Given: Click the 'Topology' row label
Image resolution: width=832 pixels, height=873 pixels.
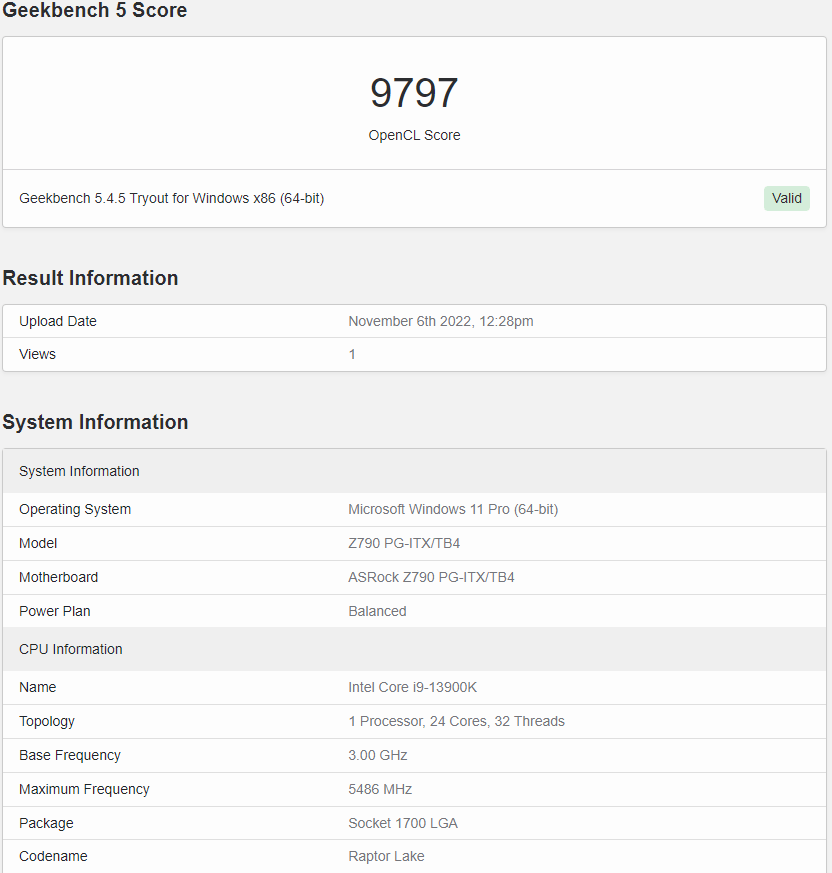Looking at the screenshot, I should [47, 722].
